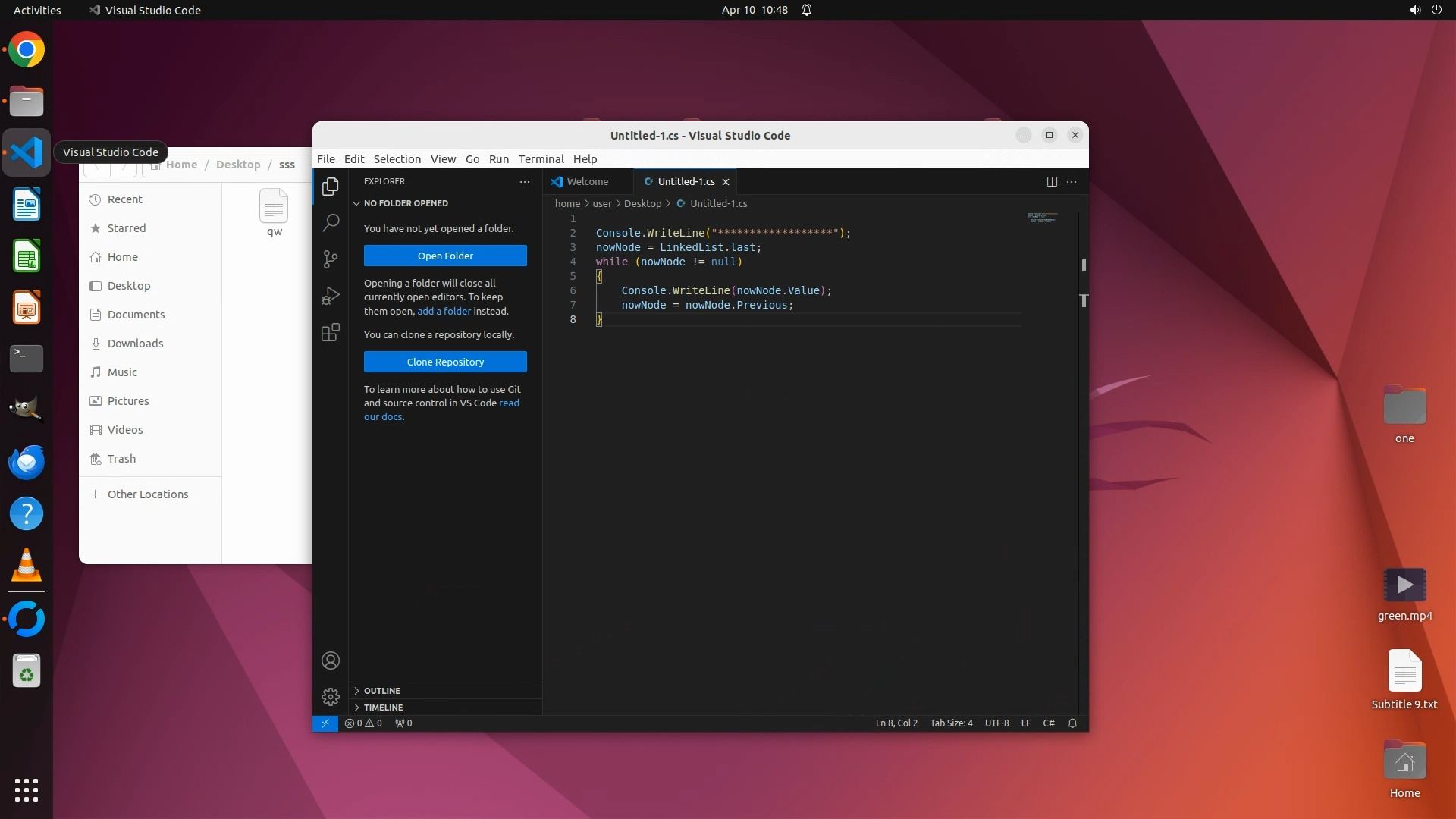Image resolution: width=1456 pixels, height=819 pixels.
Task: Open the Run and Debug view
Action: (x=331, y=296)
